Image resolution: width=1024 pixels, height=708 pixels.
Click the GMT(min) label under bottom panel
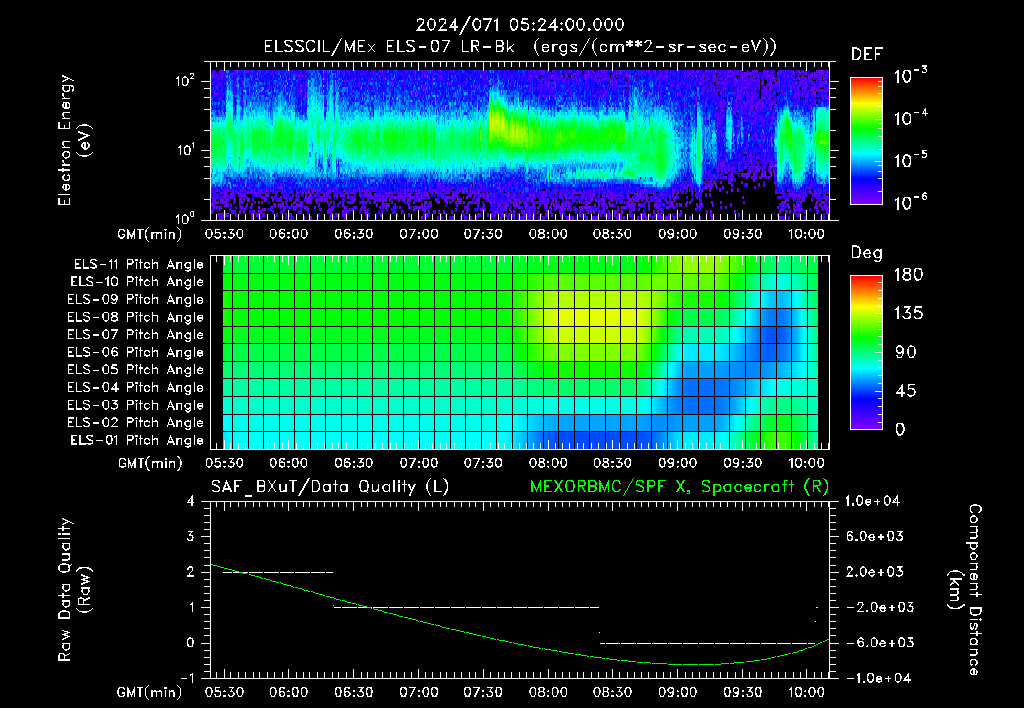click(x=150, y=692)
